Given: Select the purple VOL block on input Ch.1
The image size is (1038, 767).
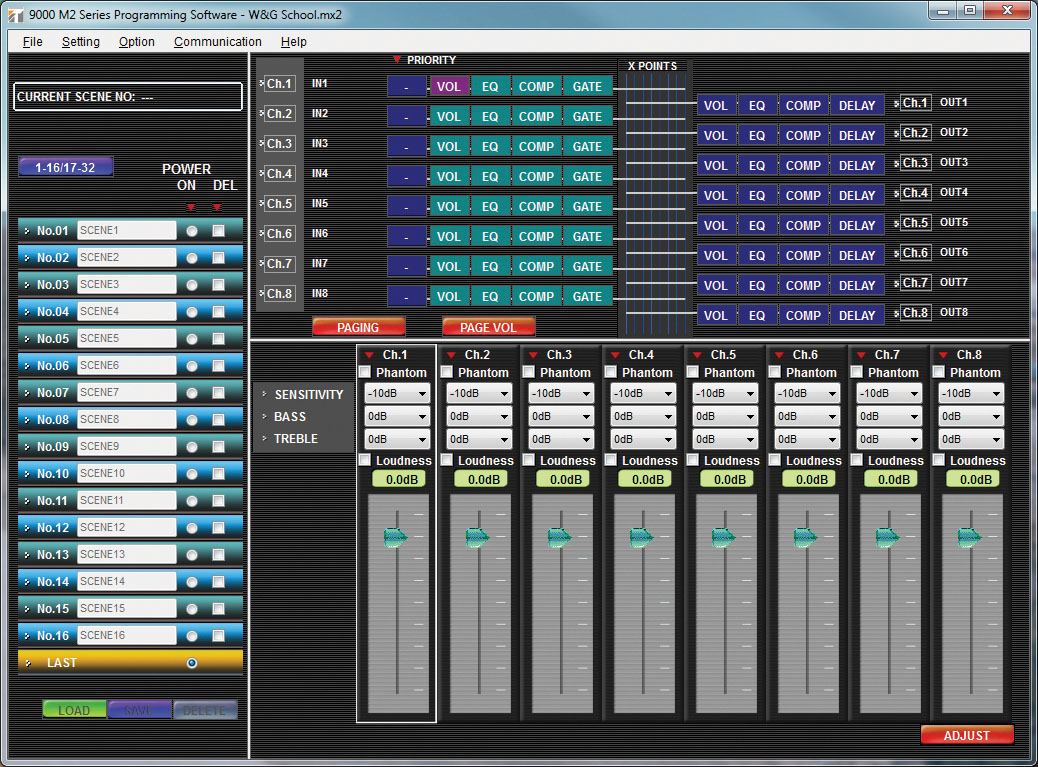Looking at the screenshot, I should coord(449,87).
